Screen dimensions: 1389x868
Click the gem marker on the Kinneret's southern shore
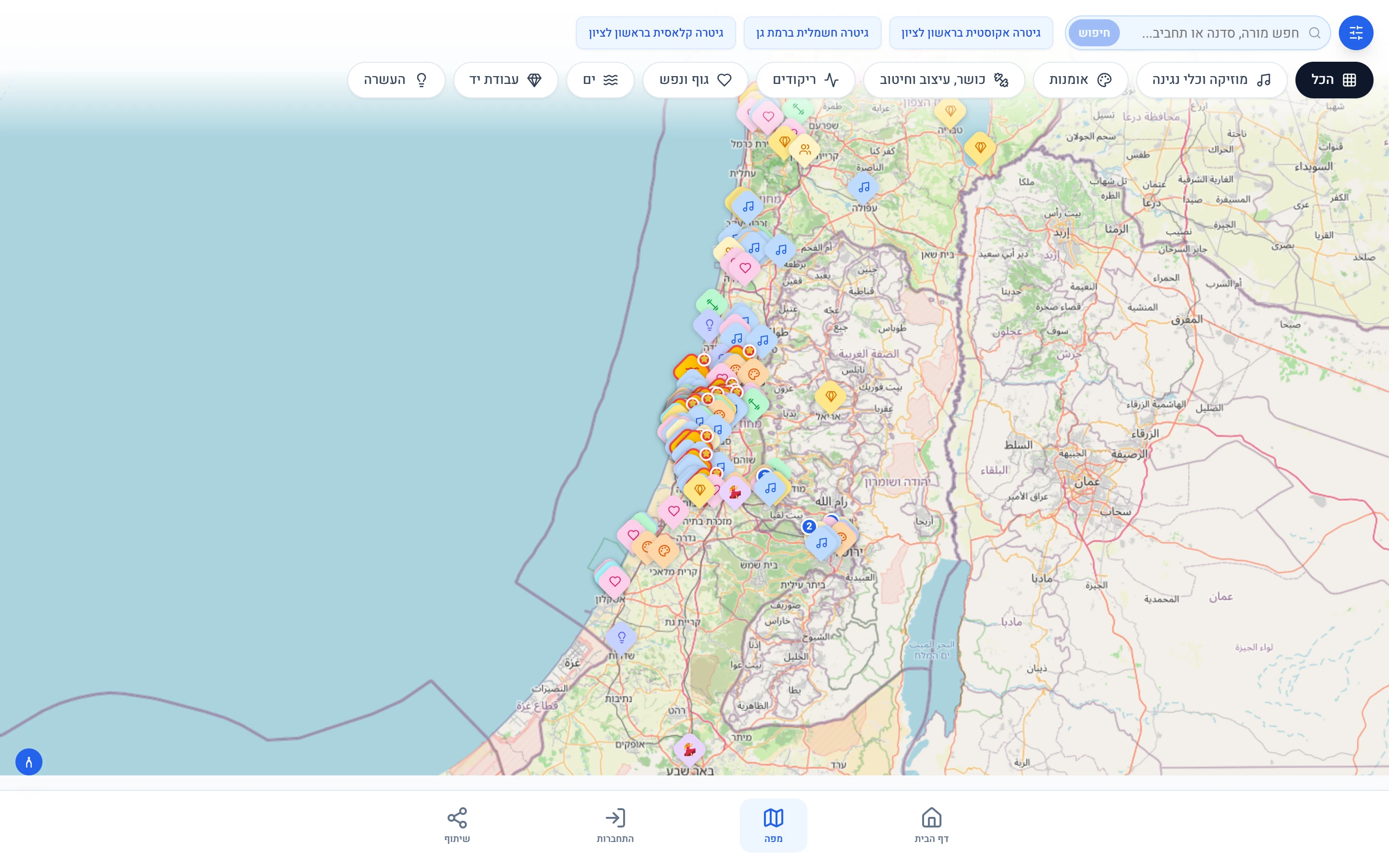pyautogui.click(x=980, y=148)
